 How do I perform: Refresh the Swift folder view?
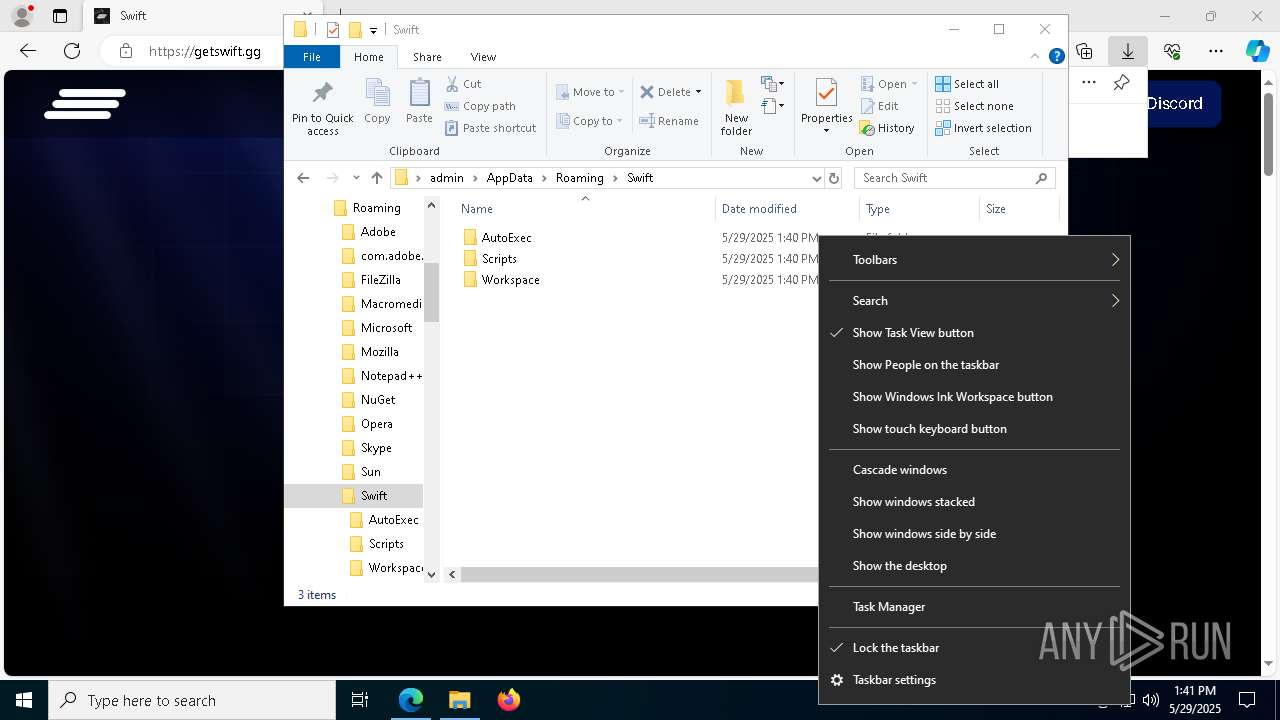click(834, 178)
